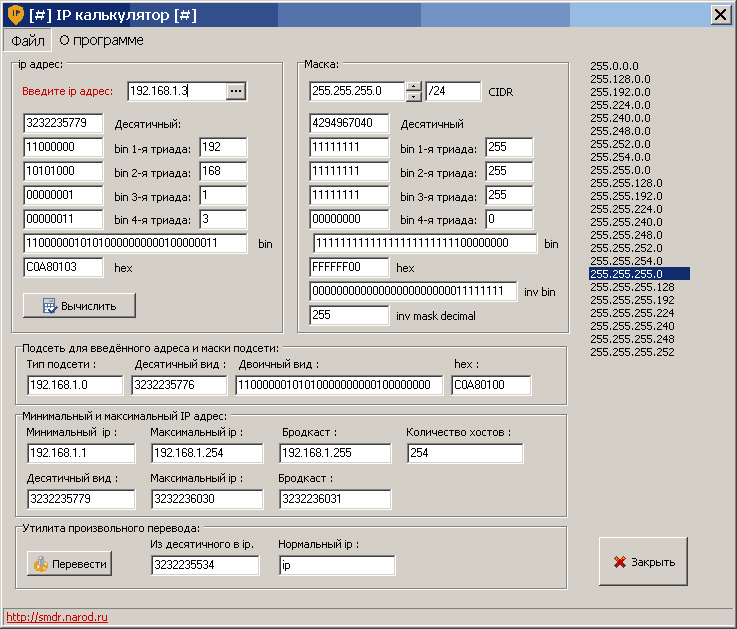Click the hex field C0A80103
The height and width of the screenshot is (629, 737).
63,267
